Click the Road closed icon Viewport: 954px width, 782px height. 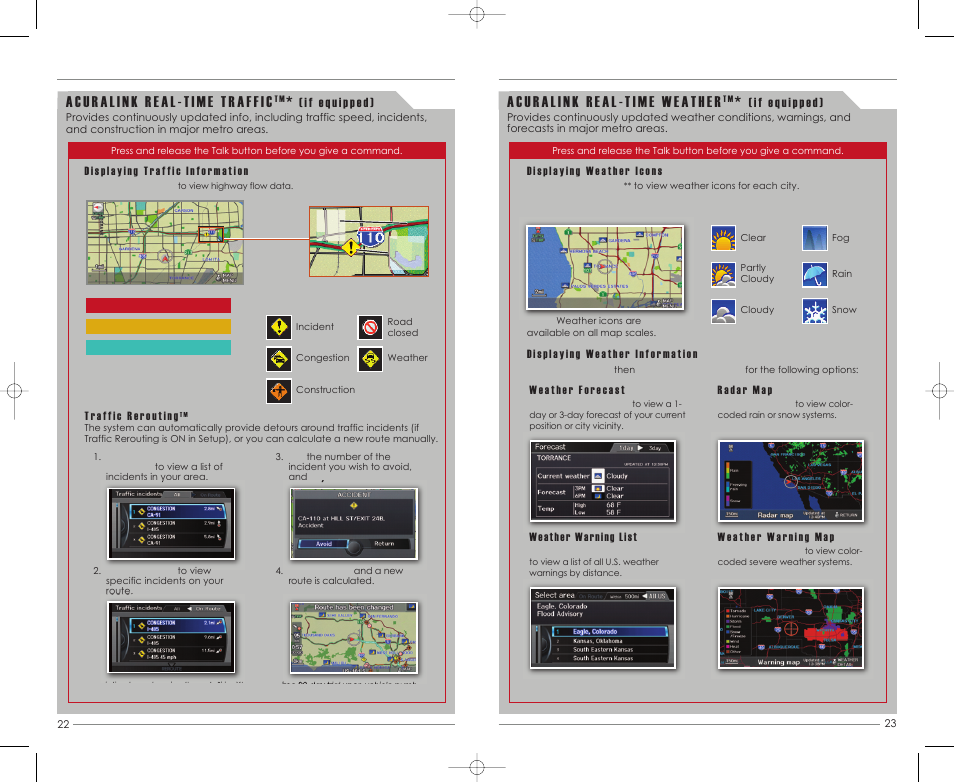(370, 327)
